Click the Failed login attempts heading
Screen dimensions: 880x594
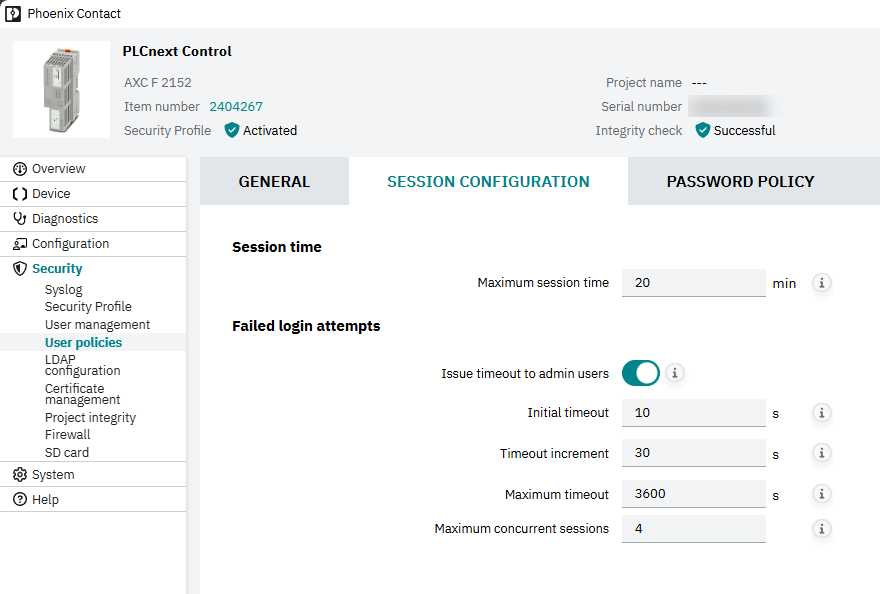(306, 326)
